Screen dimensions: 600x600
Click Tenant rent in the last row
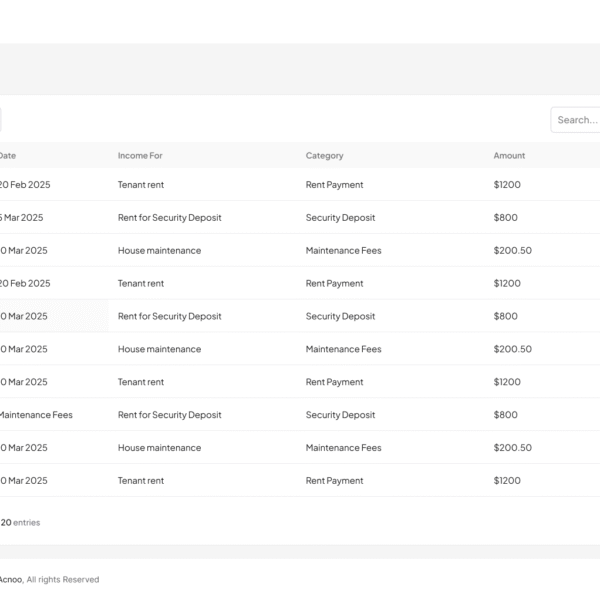[141, 481]
